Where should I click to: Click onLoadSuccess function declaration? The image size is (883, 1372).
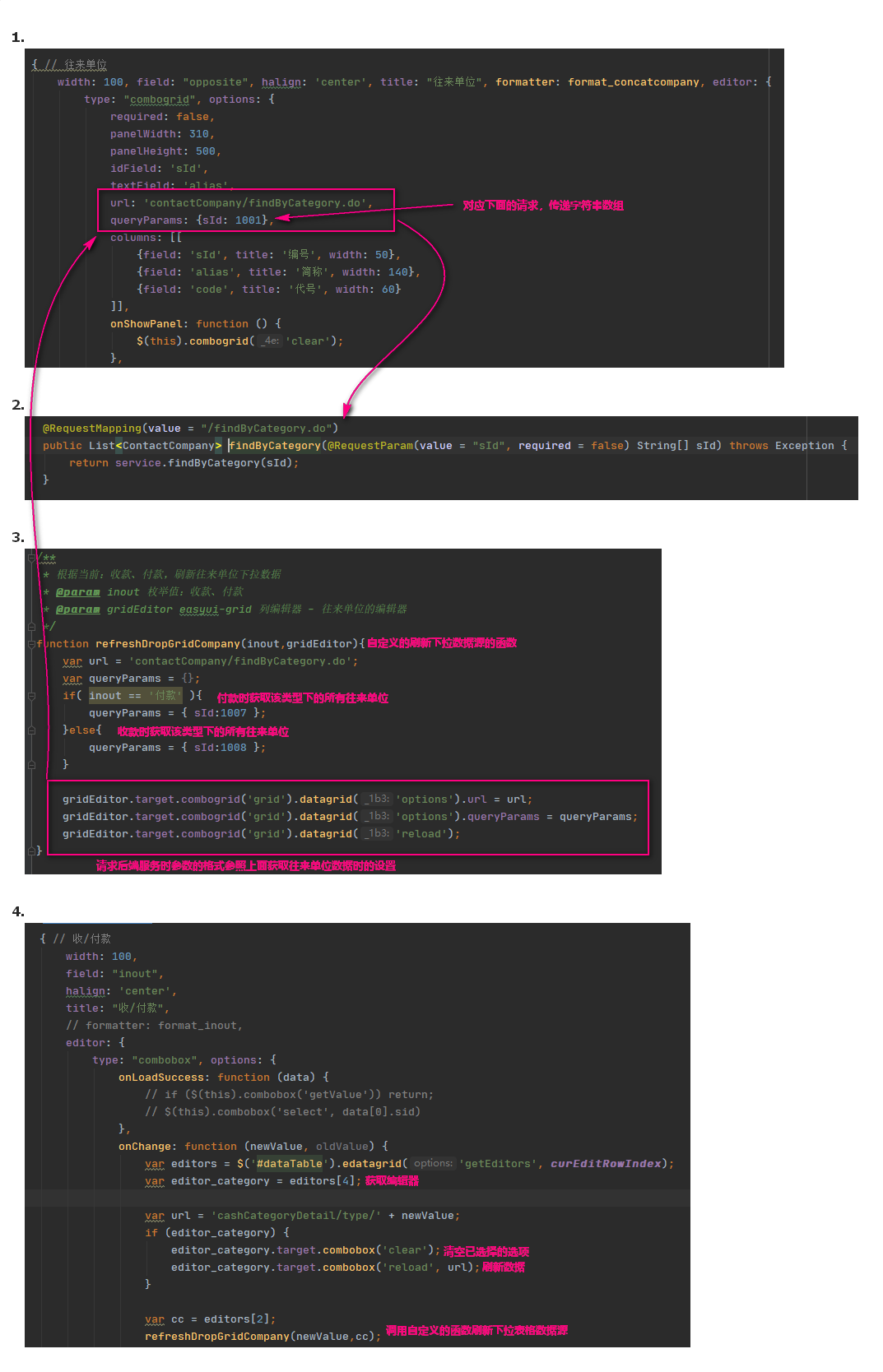[x=224, y=1077]
